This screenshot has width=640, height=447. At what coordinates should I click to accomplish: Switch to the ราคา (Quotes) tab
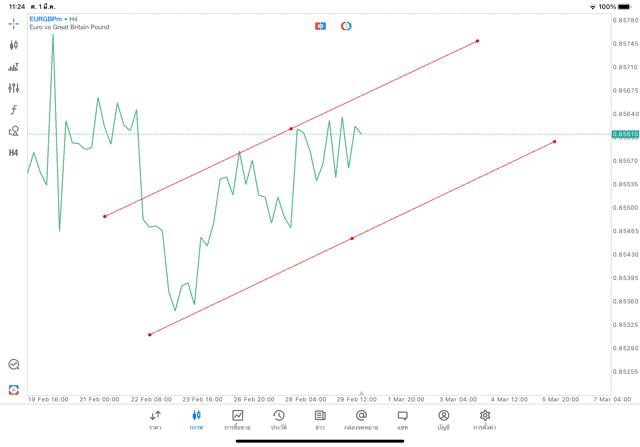tap(155, 419)
